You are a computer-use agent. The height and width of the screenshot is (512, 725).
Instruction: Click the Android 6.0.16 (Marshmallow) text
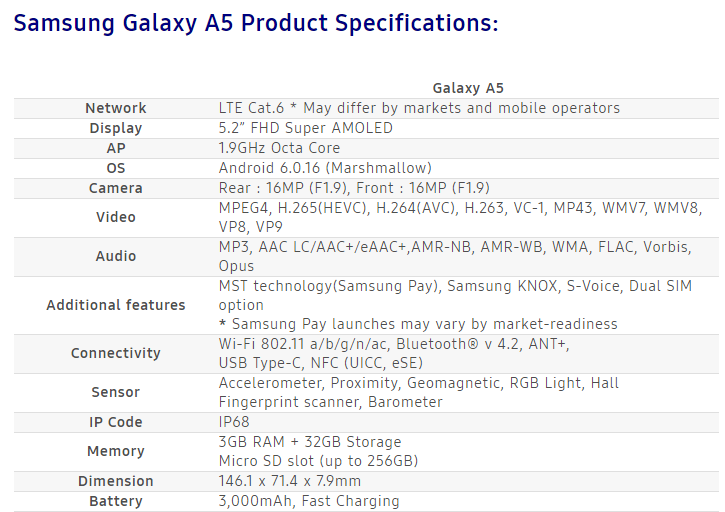[325, 168]
